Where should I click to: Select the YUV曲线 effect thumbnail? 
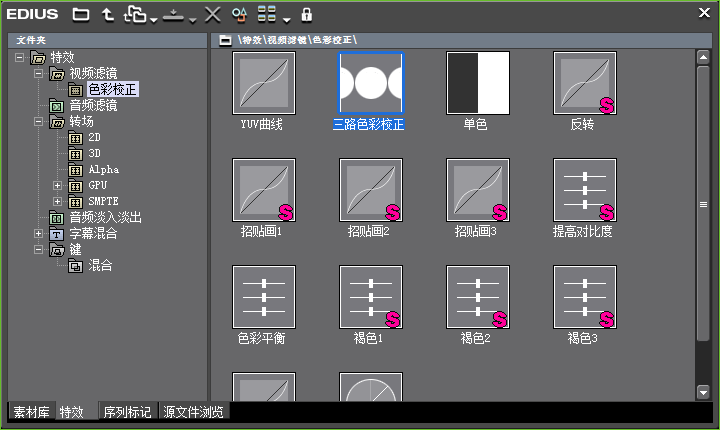click(263, 82)
